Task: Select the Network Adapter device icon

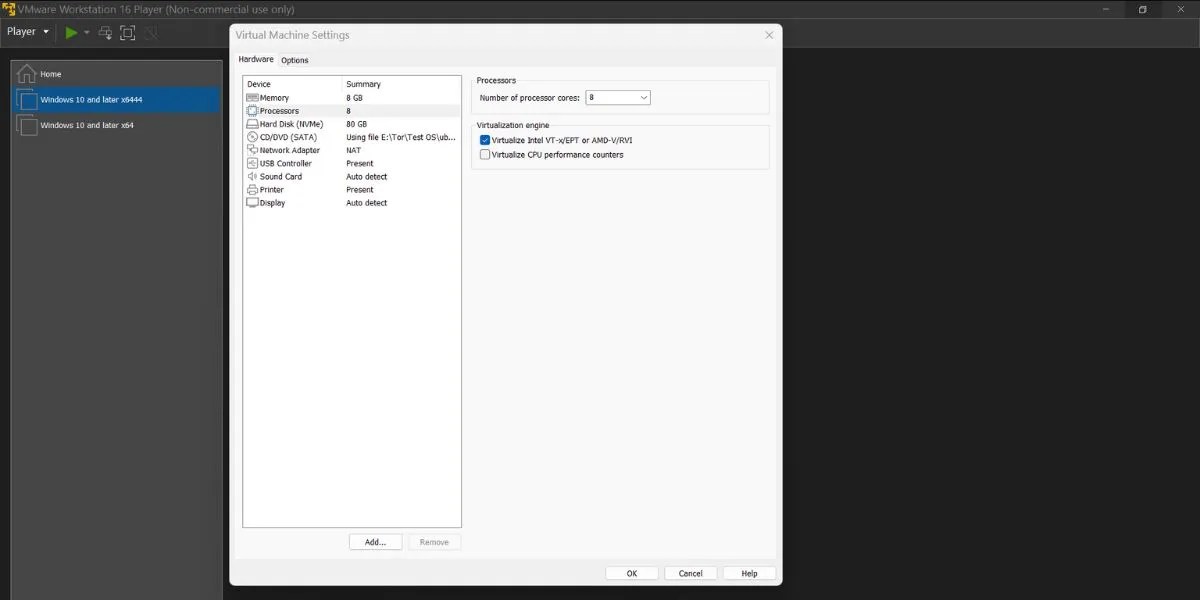Action: pos(254,149)
